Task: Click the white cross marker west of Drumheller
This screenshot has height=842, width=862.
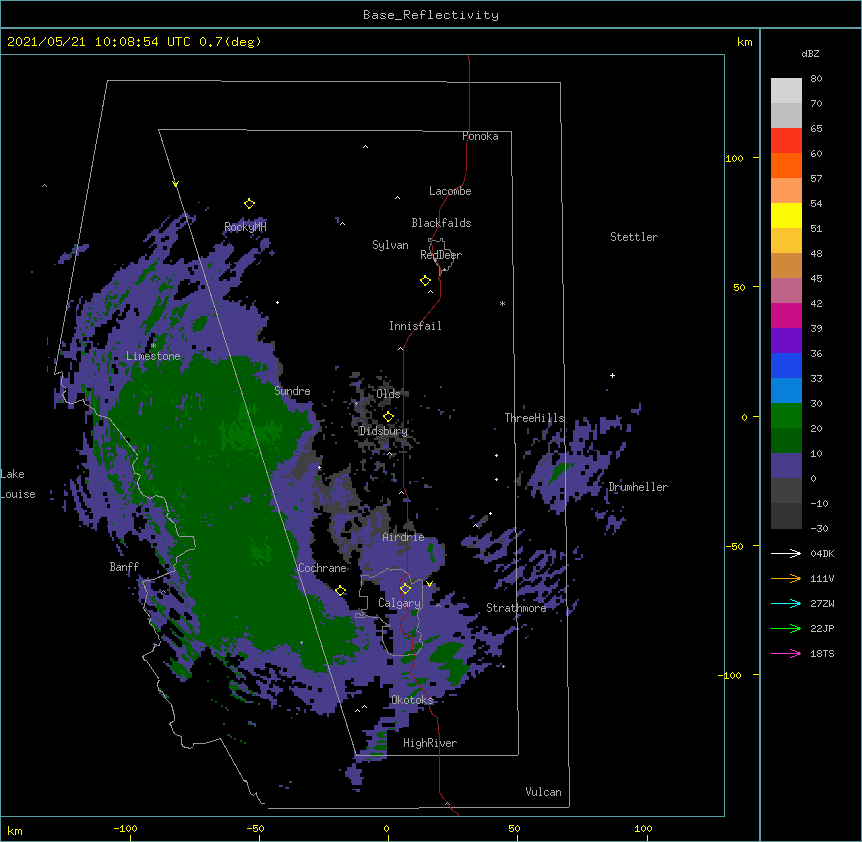Action: [x=612, y=375]
